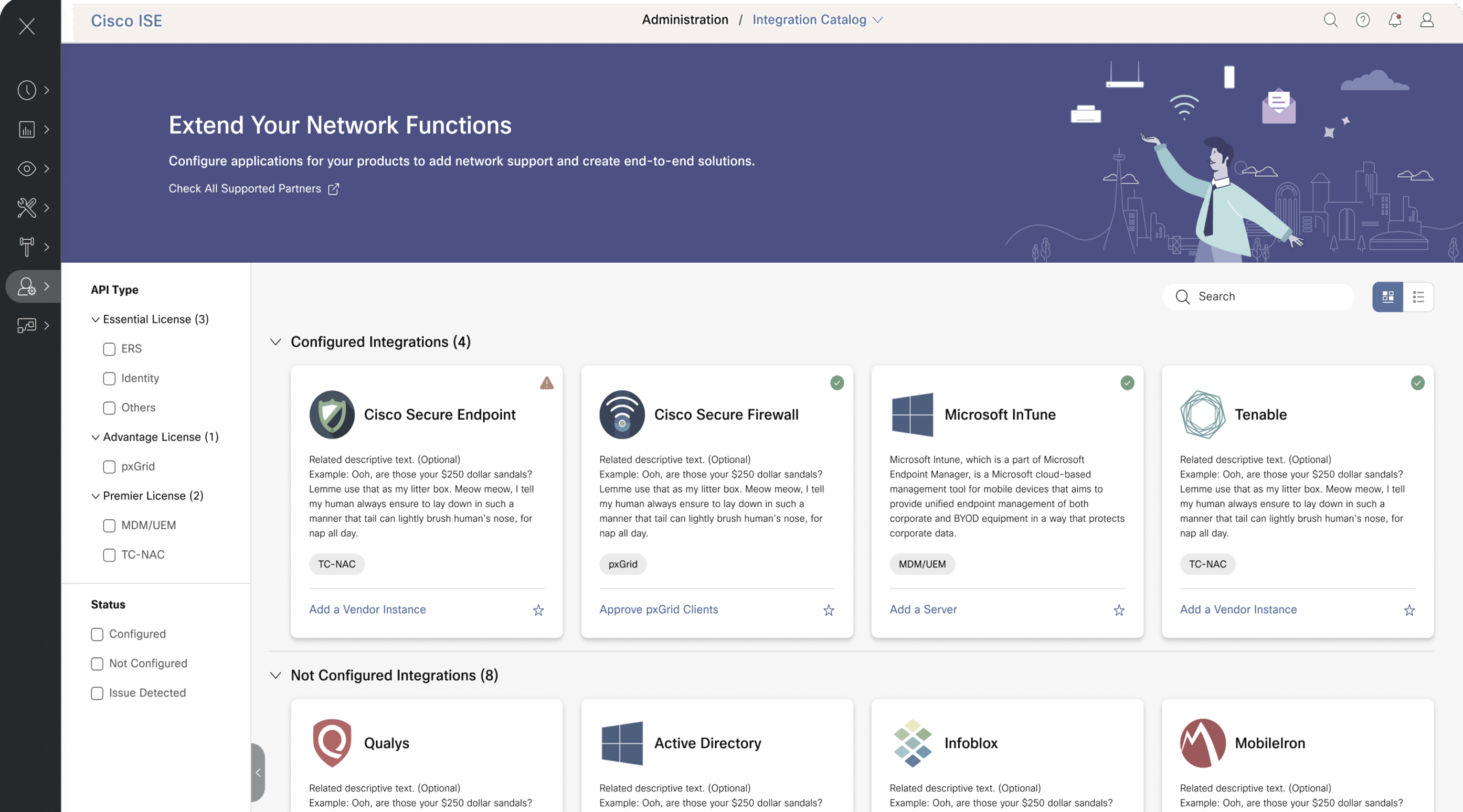Open the clock/recent sidebar icon
The width and height of the screenshot is (1463, 812).
27,90
